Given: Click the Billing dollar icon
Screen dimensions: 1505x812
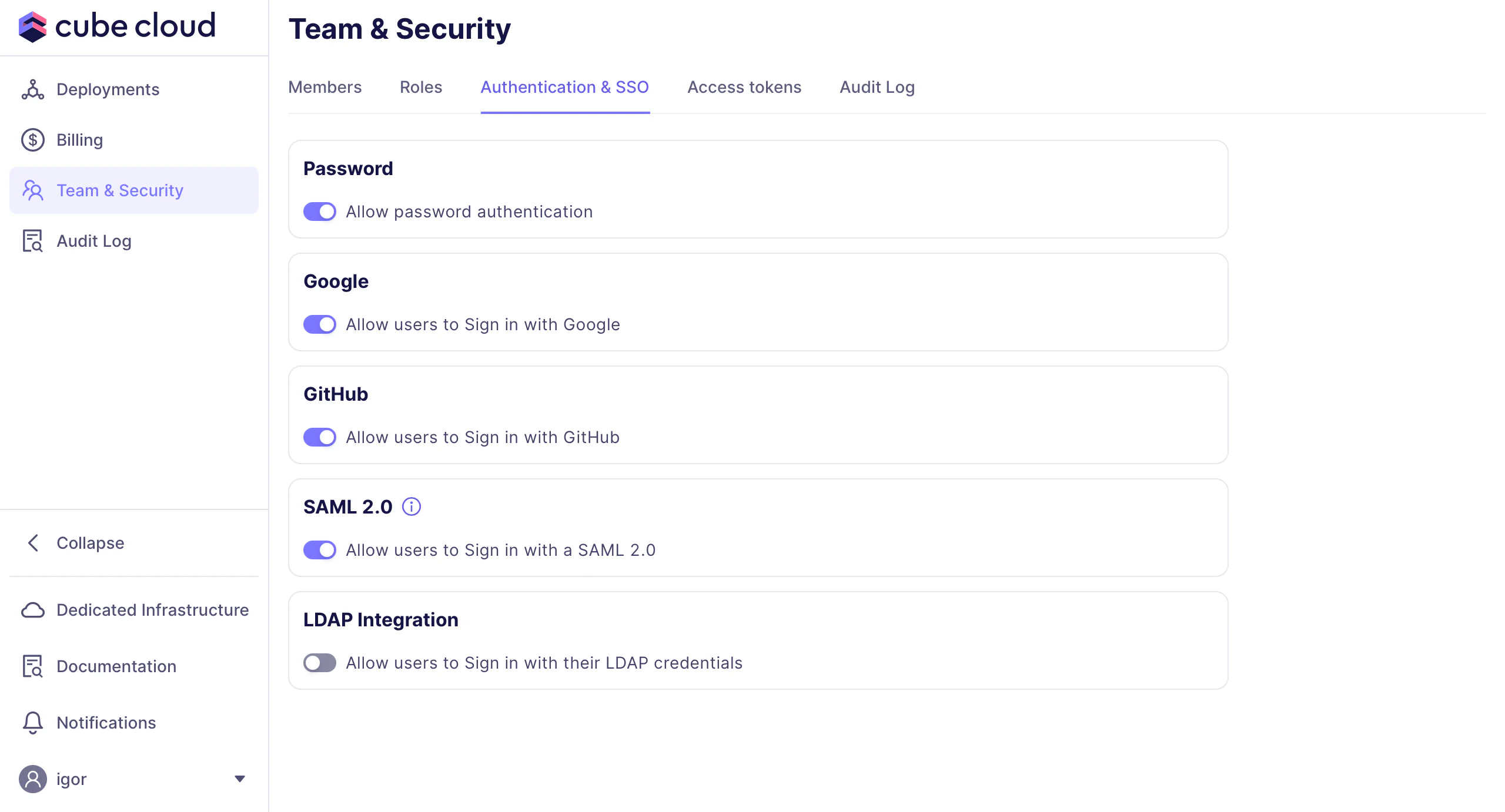Looking at the screenshot, I should 32,140.
